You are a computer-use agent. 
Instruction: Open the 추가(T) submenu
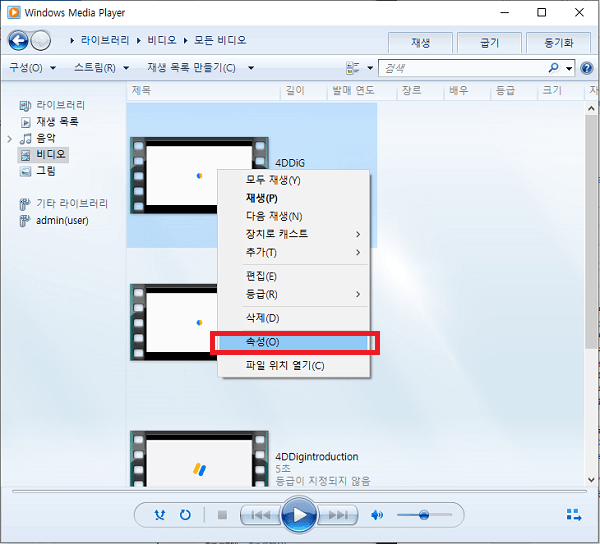(x=293, y=252)
